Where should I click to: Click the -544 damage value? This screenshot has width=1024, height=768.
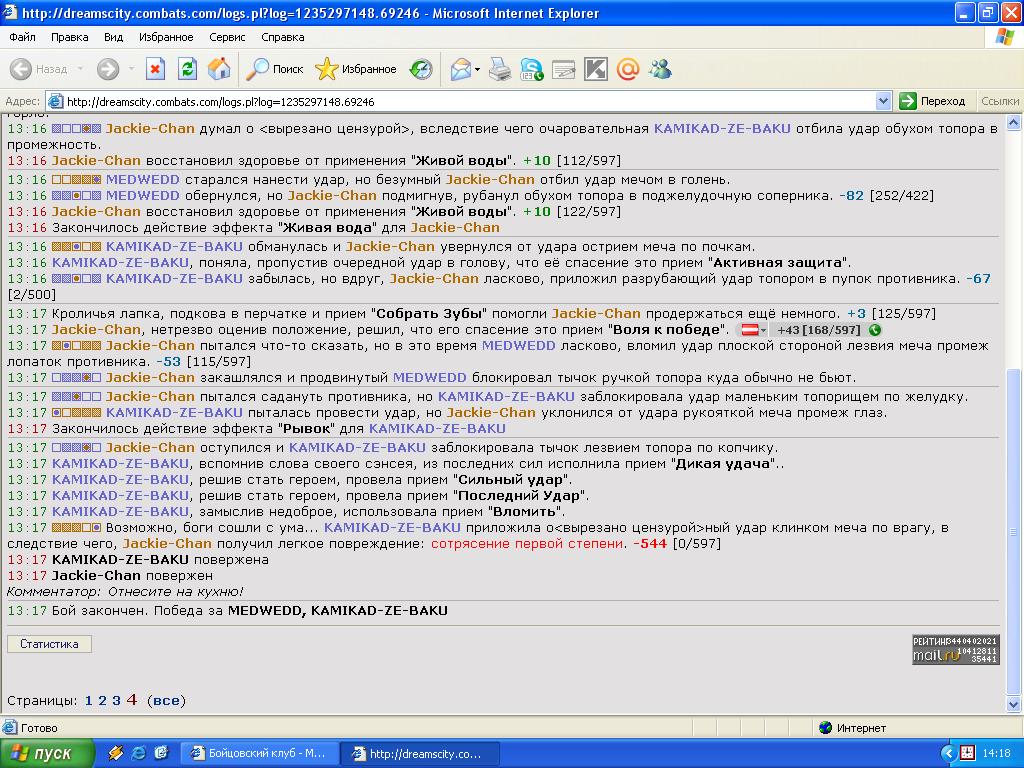(x=650, y=544)
